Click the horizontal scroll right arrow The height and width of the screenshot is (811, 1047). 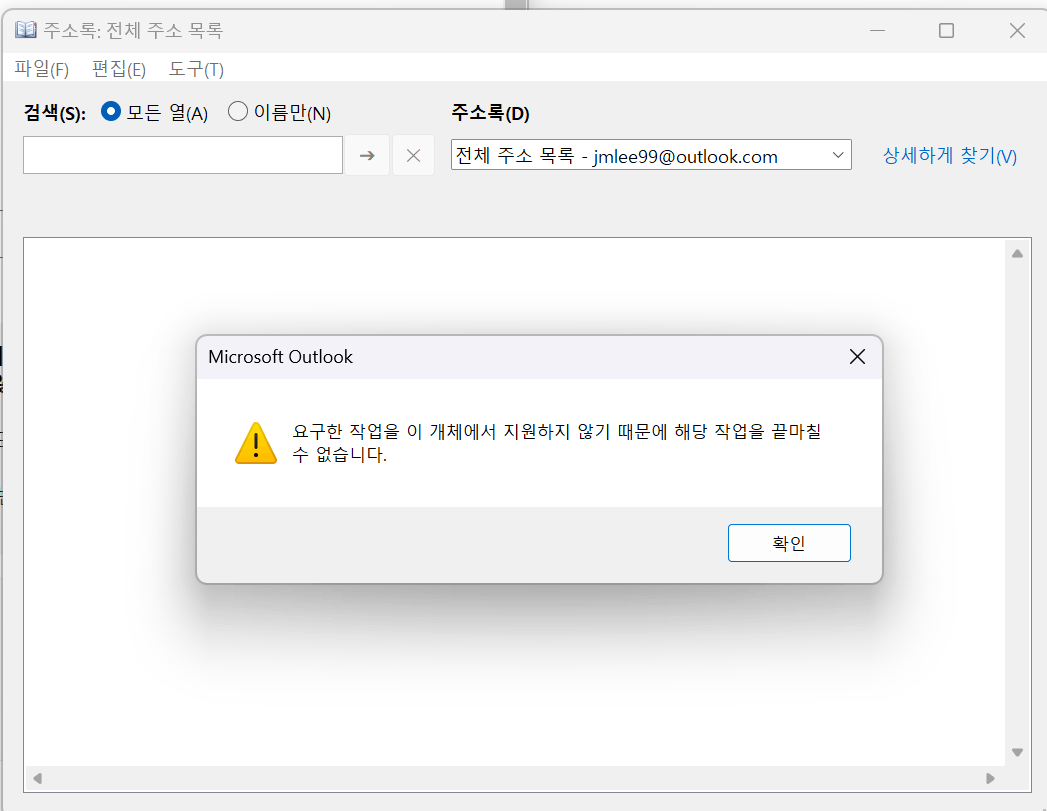(x=990, y=778)
